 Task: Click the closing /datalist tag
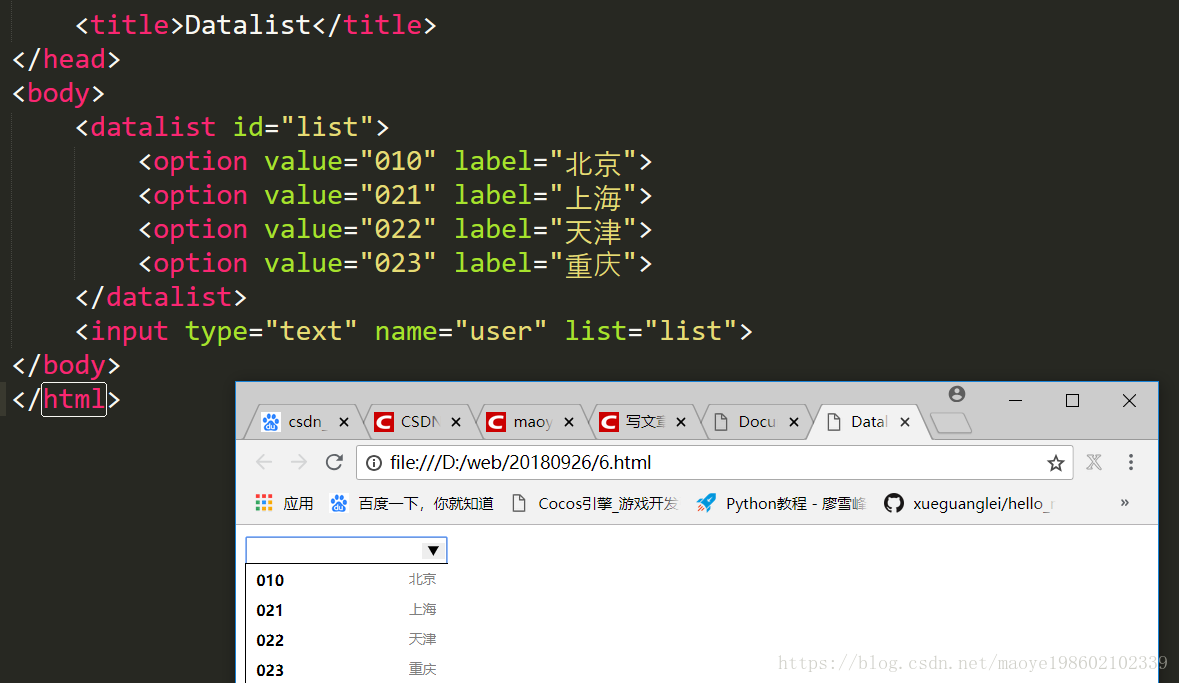(161, 297)
